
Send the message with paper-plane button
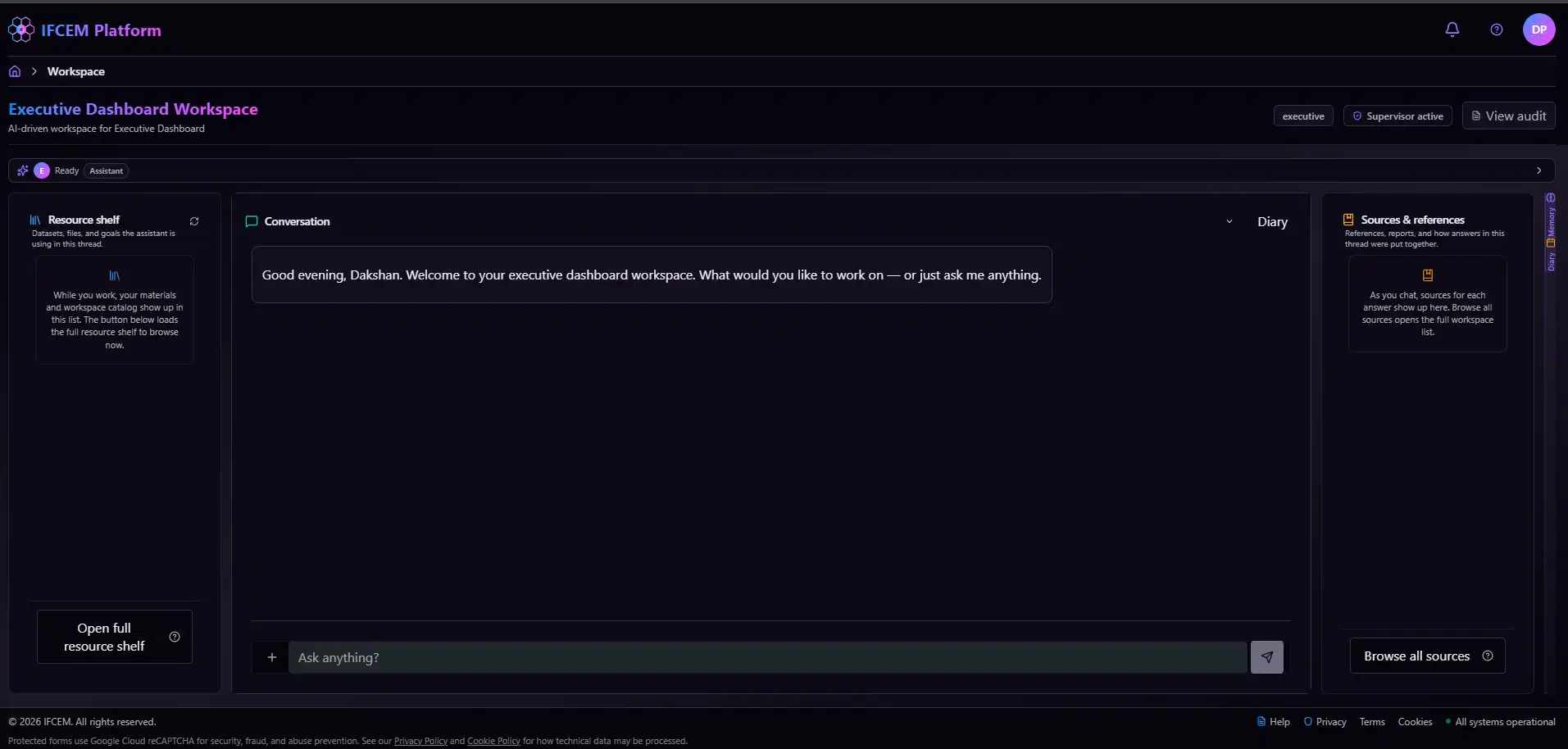click(1266, 657)
